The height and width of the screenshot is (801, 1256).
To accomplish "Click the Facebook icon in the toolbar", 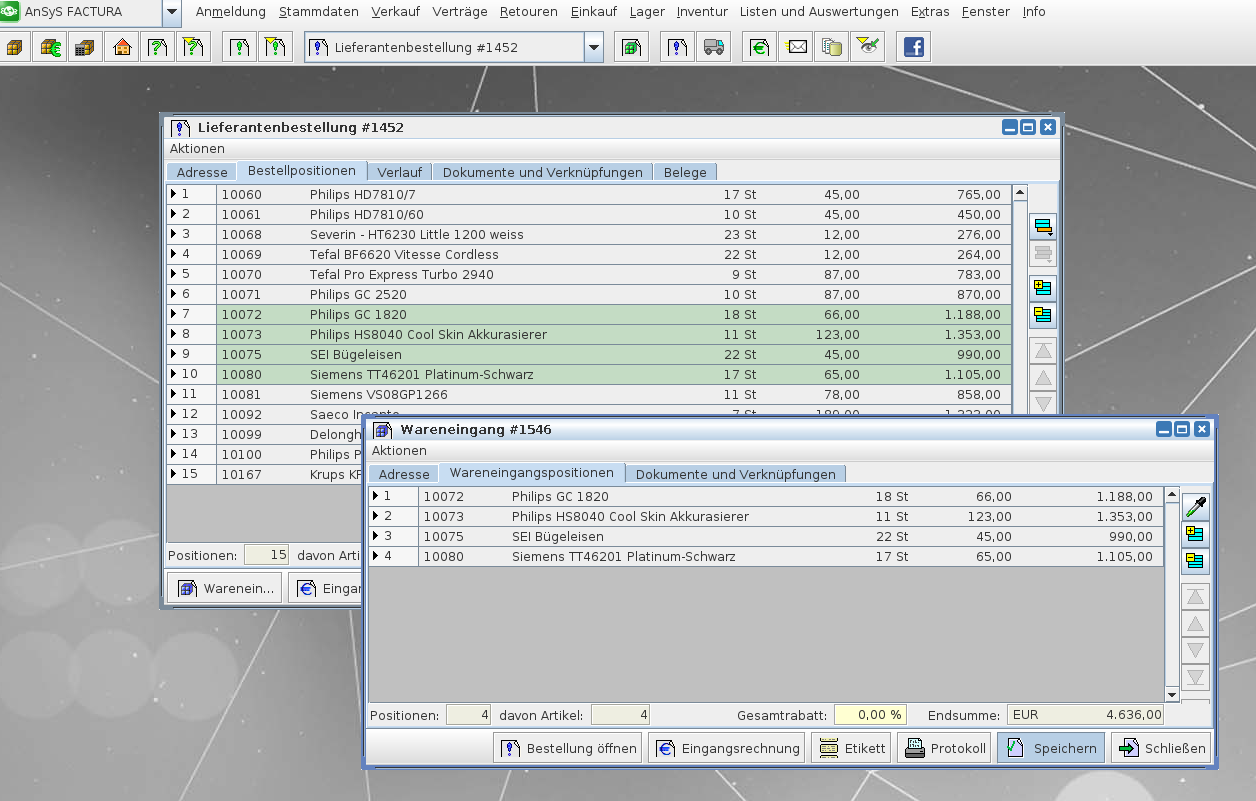I will tap(912, 47).
